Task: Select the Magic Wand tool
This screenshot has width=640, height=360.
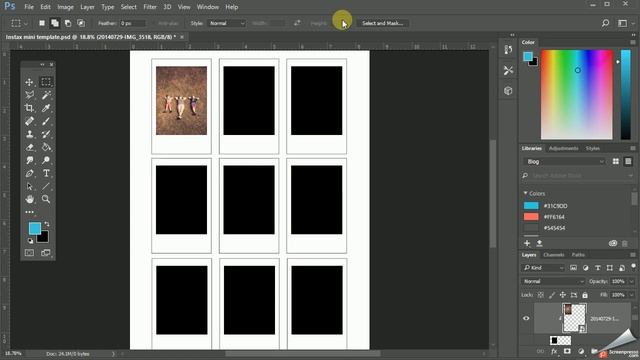Action: tap(46, 95)
